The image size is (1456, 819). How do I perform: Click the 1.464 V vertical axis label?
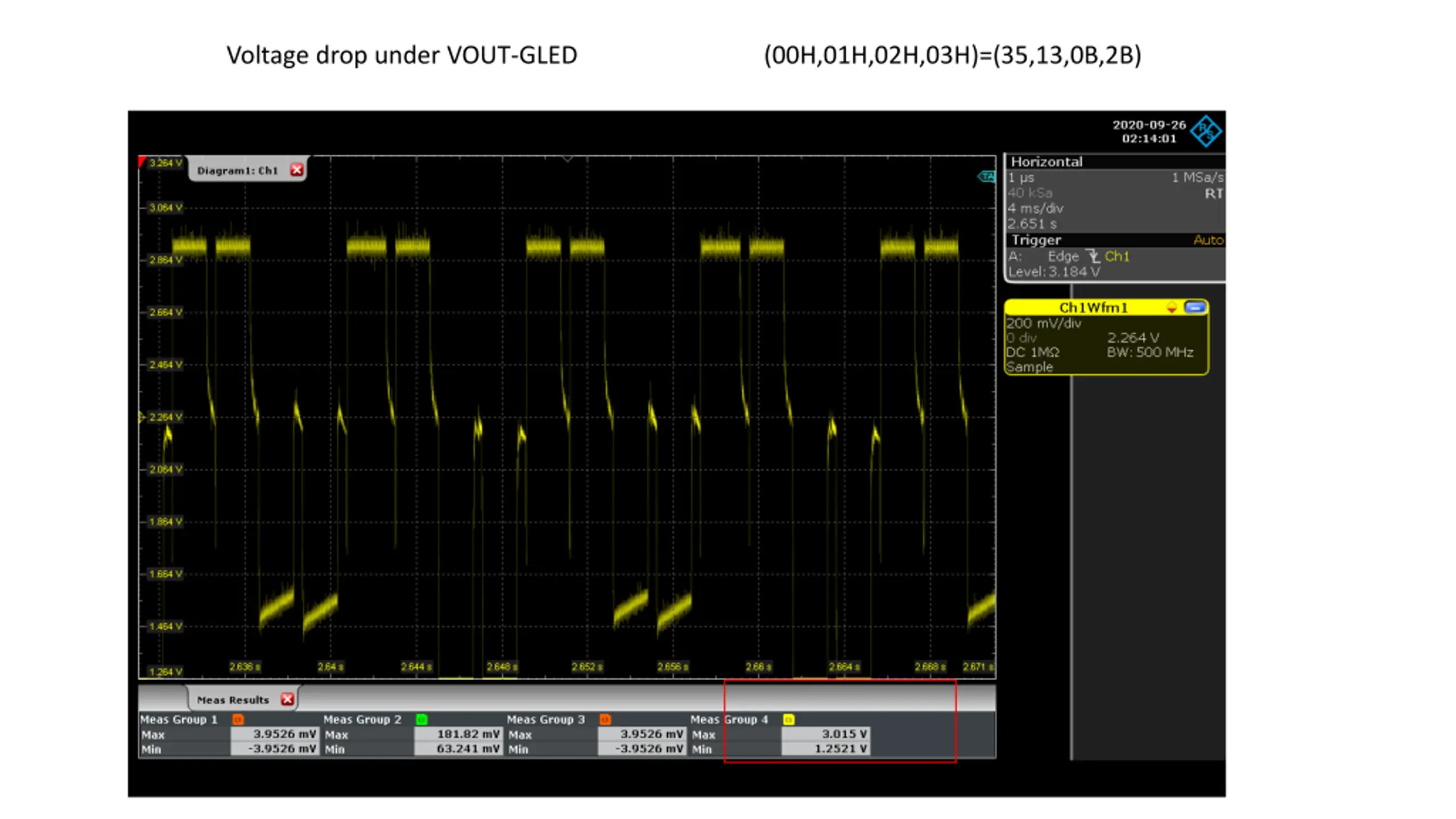click(x=166, y=626)
